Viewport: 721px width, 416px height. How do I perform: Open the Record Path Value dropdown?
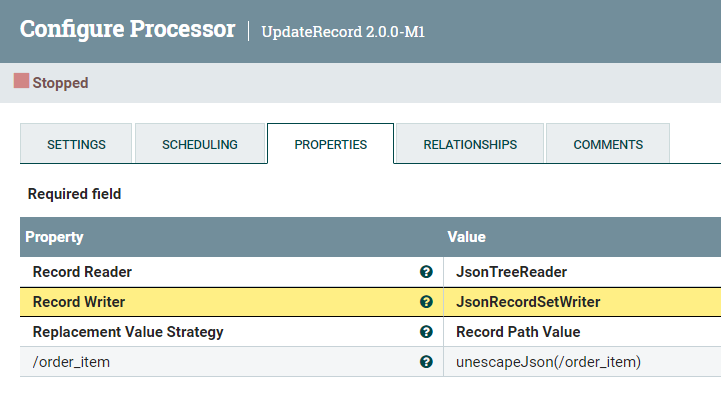click(518, 332)
